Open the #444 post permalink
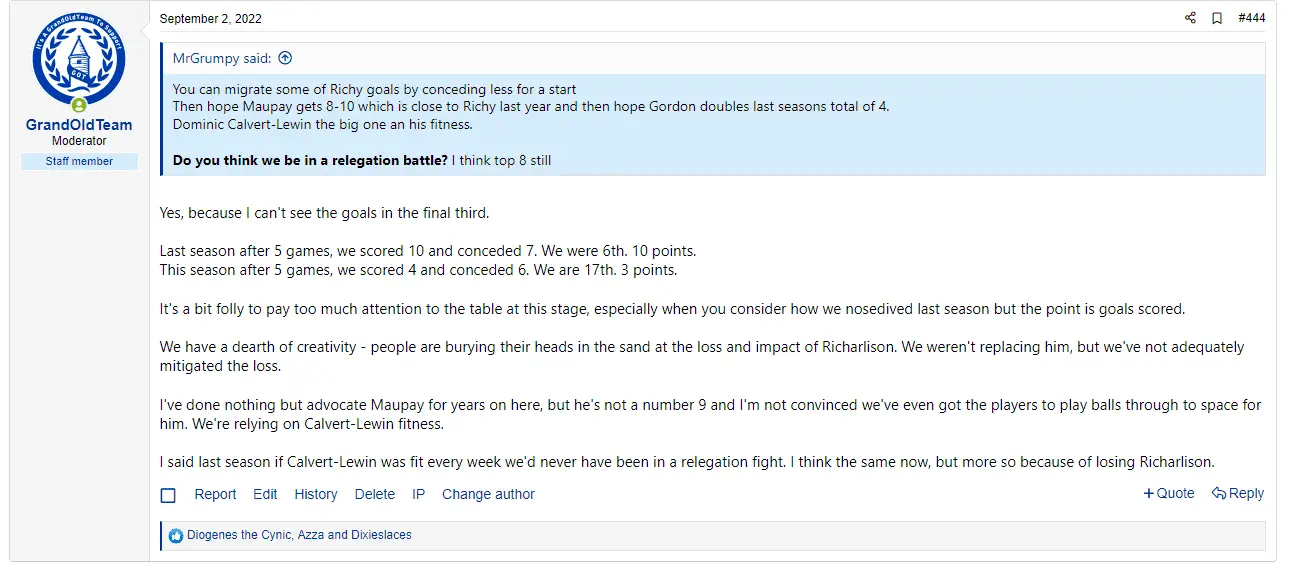This screenshot has height=563, width=1289. (x=1251, y=18)
